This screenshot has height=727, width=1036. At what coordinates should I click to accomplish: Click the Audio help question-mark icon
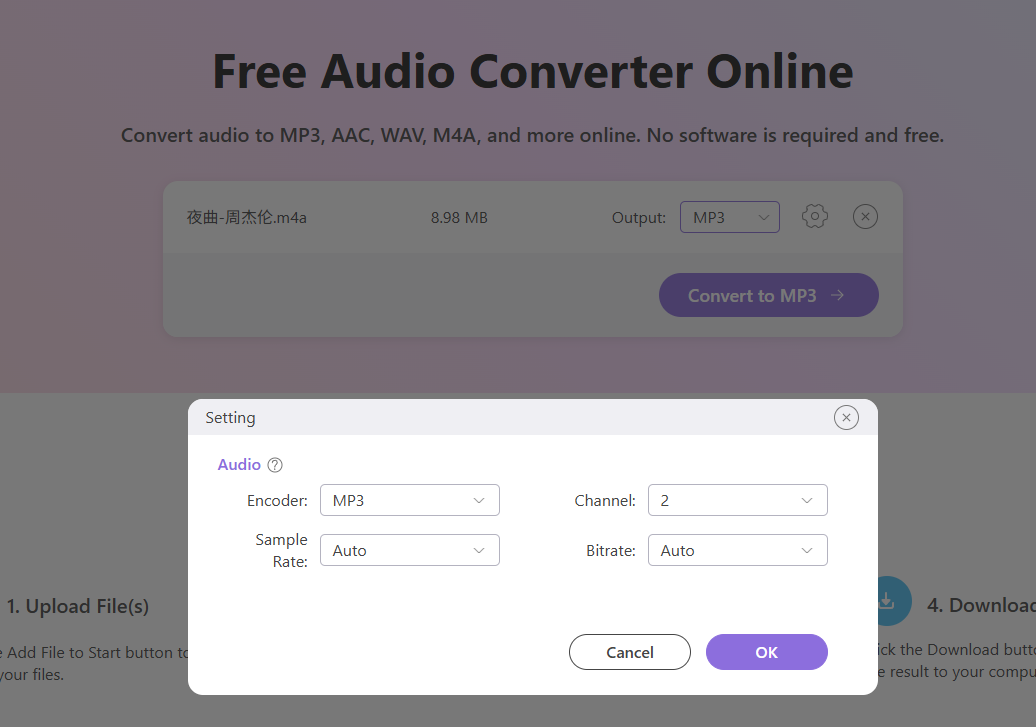tap(275, 465)
